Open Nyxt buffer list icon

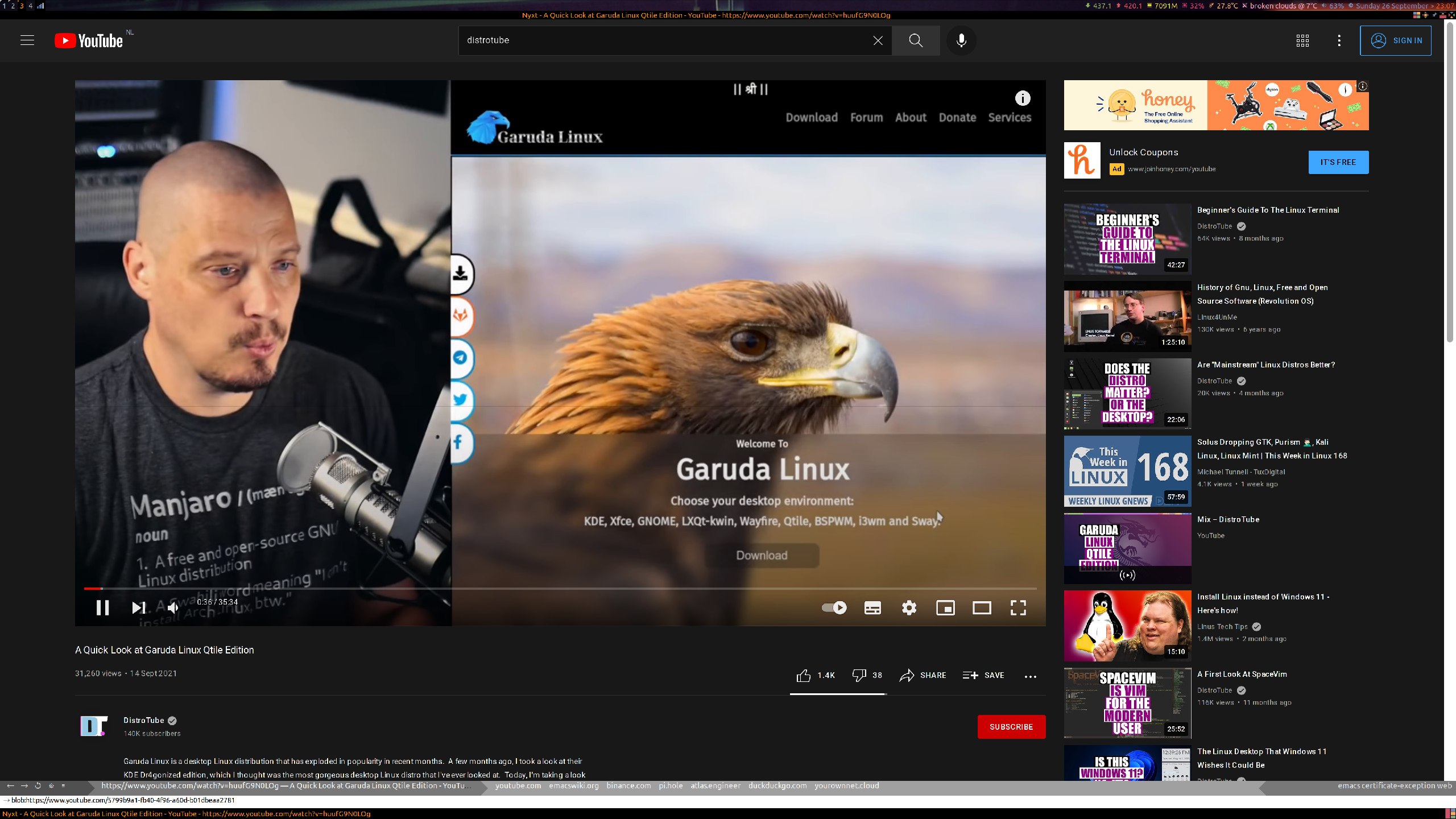point(63,785)
